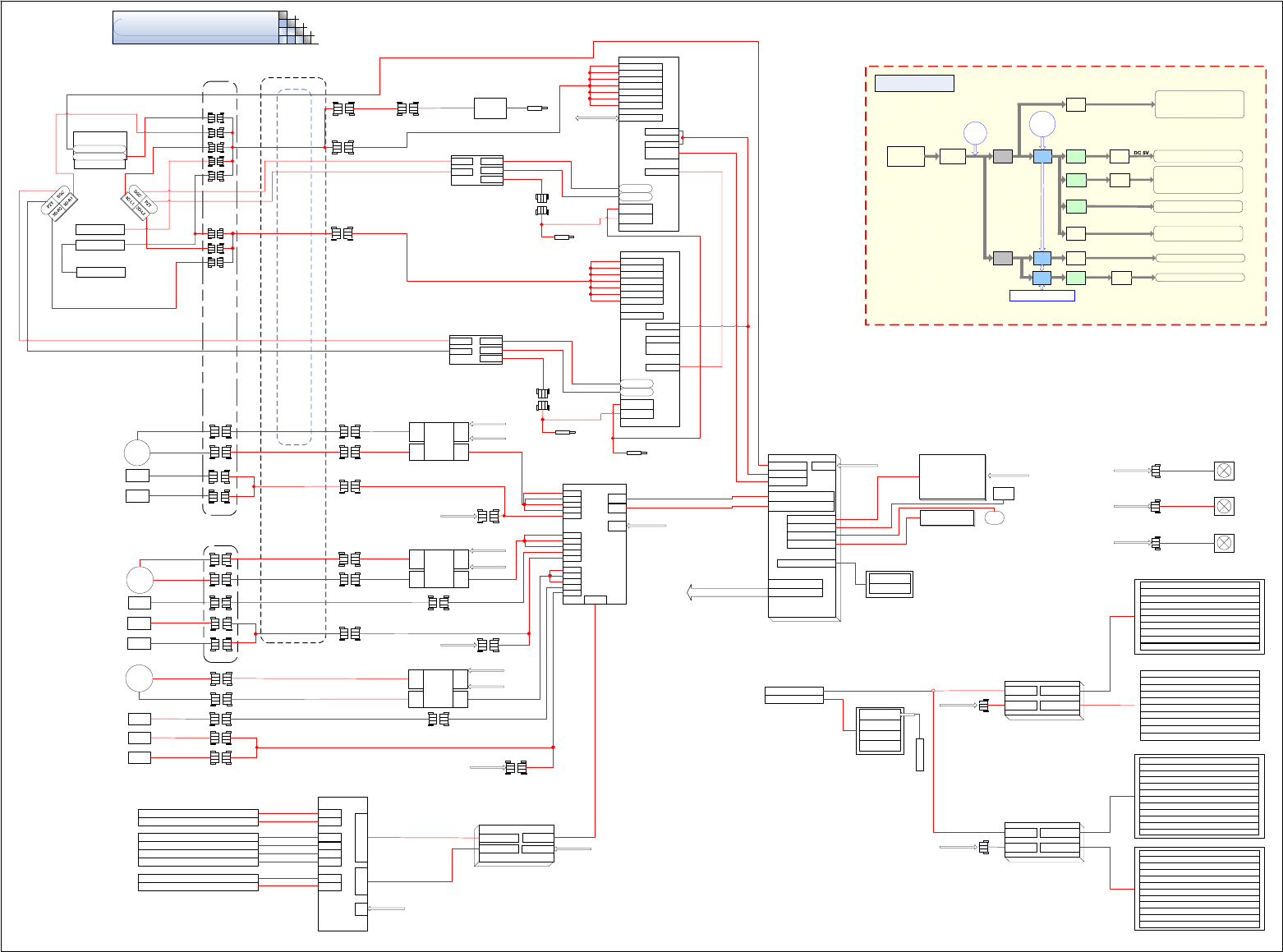Click the DC 5V label
Viewport: 1283px width, 952px height.
(x=1141, y=153)
